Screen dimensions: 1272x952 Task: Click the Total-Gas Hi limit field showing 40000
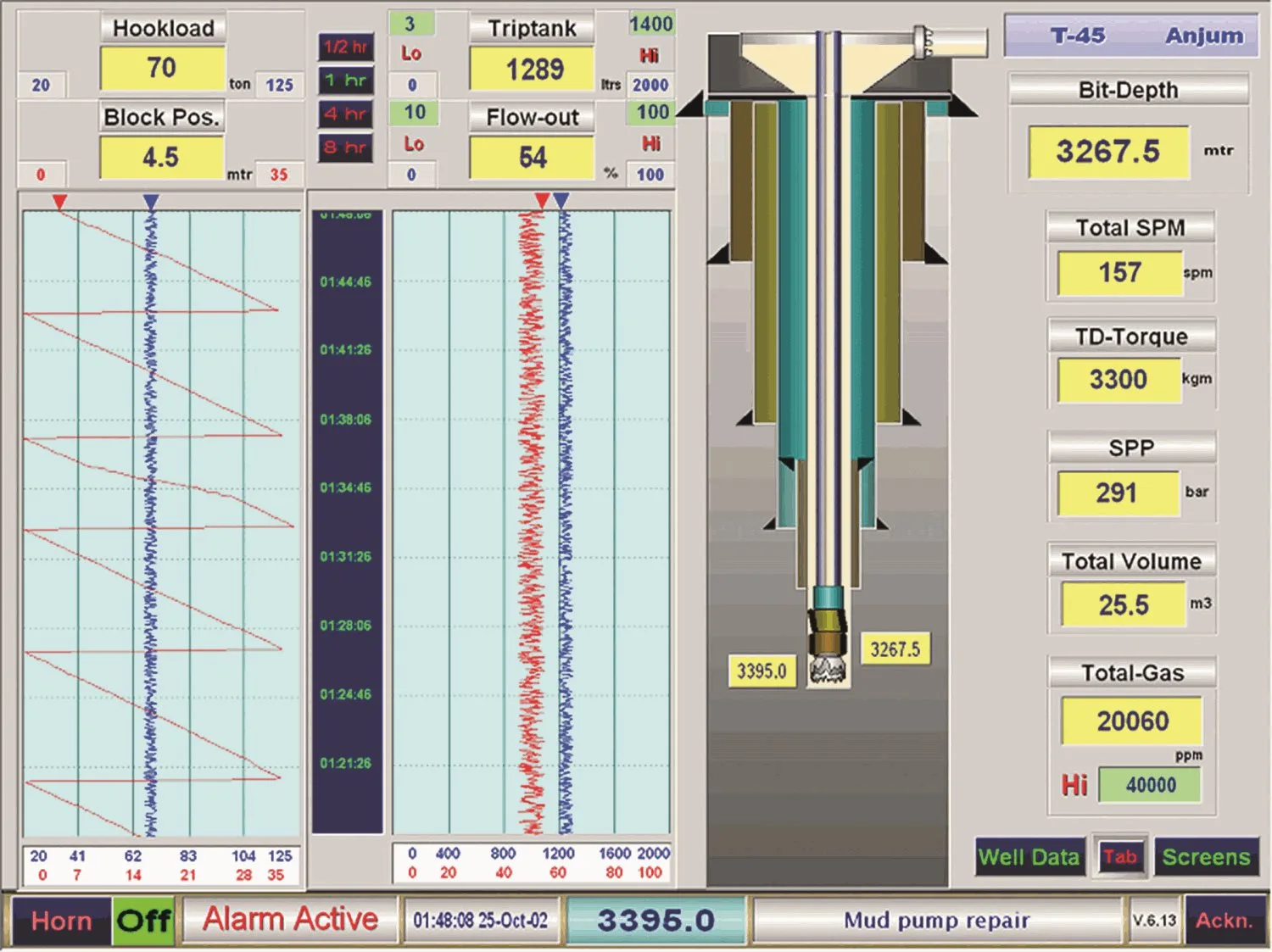coord(1150,784)
